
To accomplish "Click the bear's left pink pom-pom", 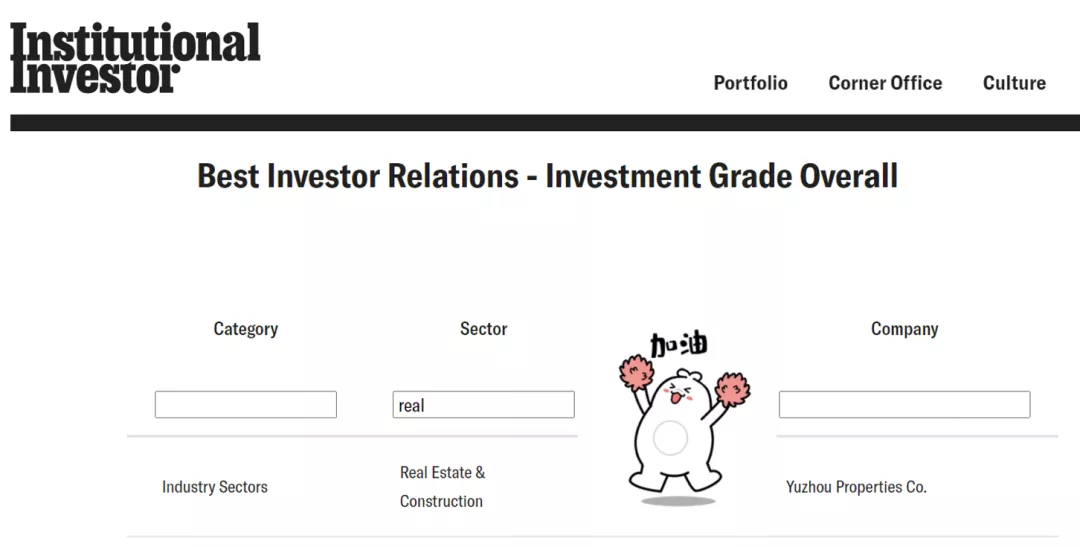I will pos(635,372).
